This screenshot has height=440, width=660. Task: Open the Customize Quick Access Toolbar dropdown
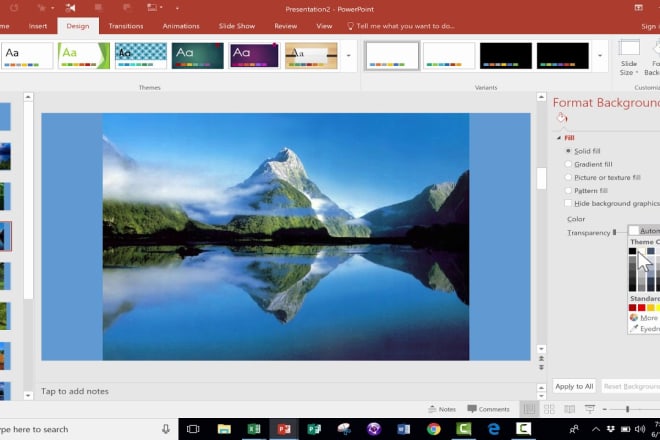click(177, 8)
